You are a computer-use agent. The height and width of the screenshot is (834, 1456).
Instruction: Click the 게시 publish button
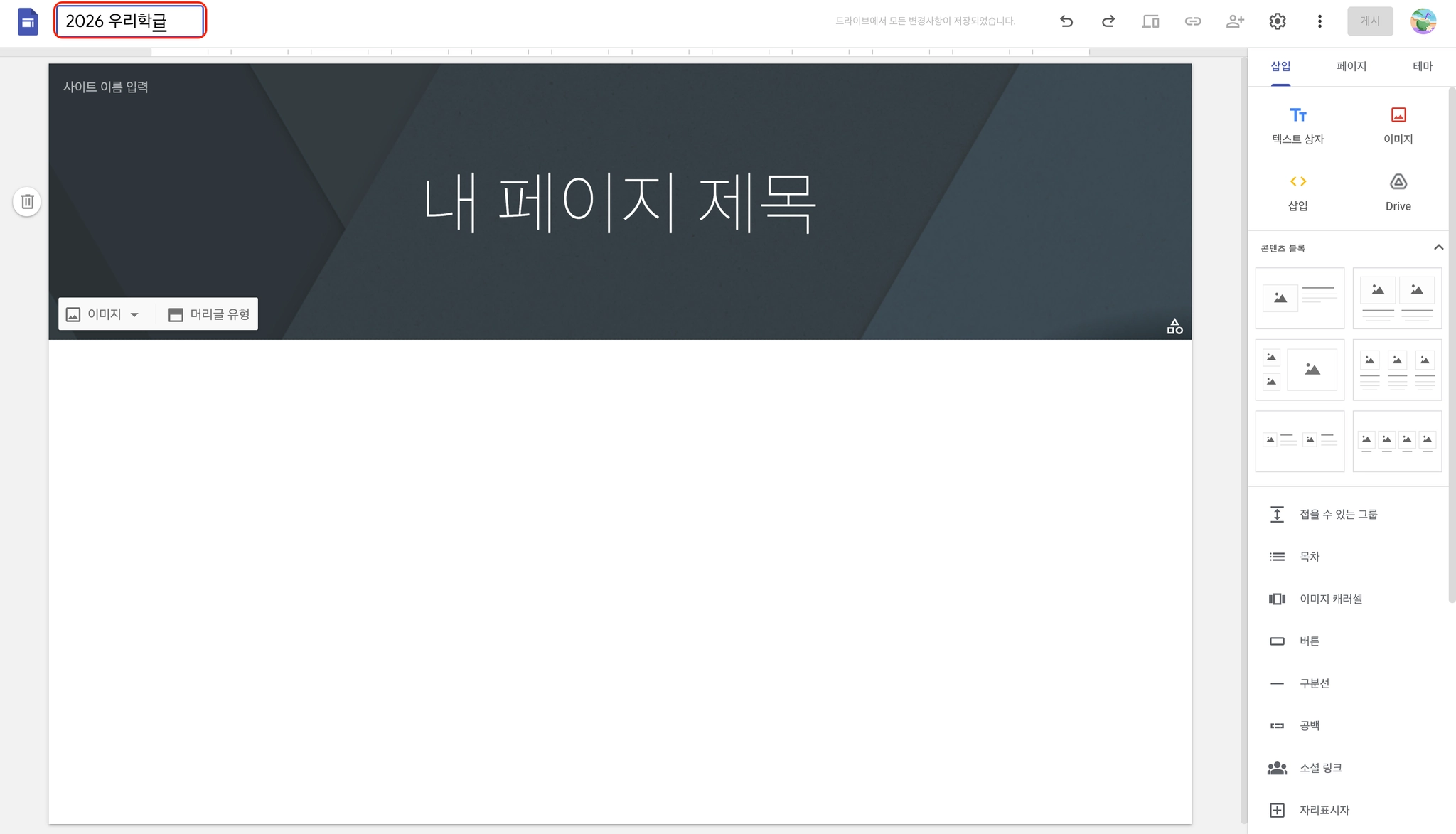click(1369, 21)
